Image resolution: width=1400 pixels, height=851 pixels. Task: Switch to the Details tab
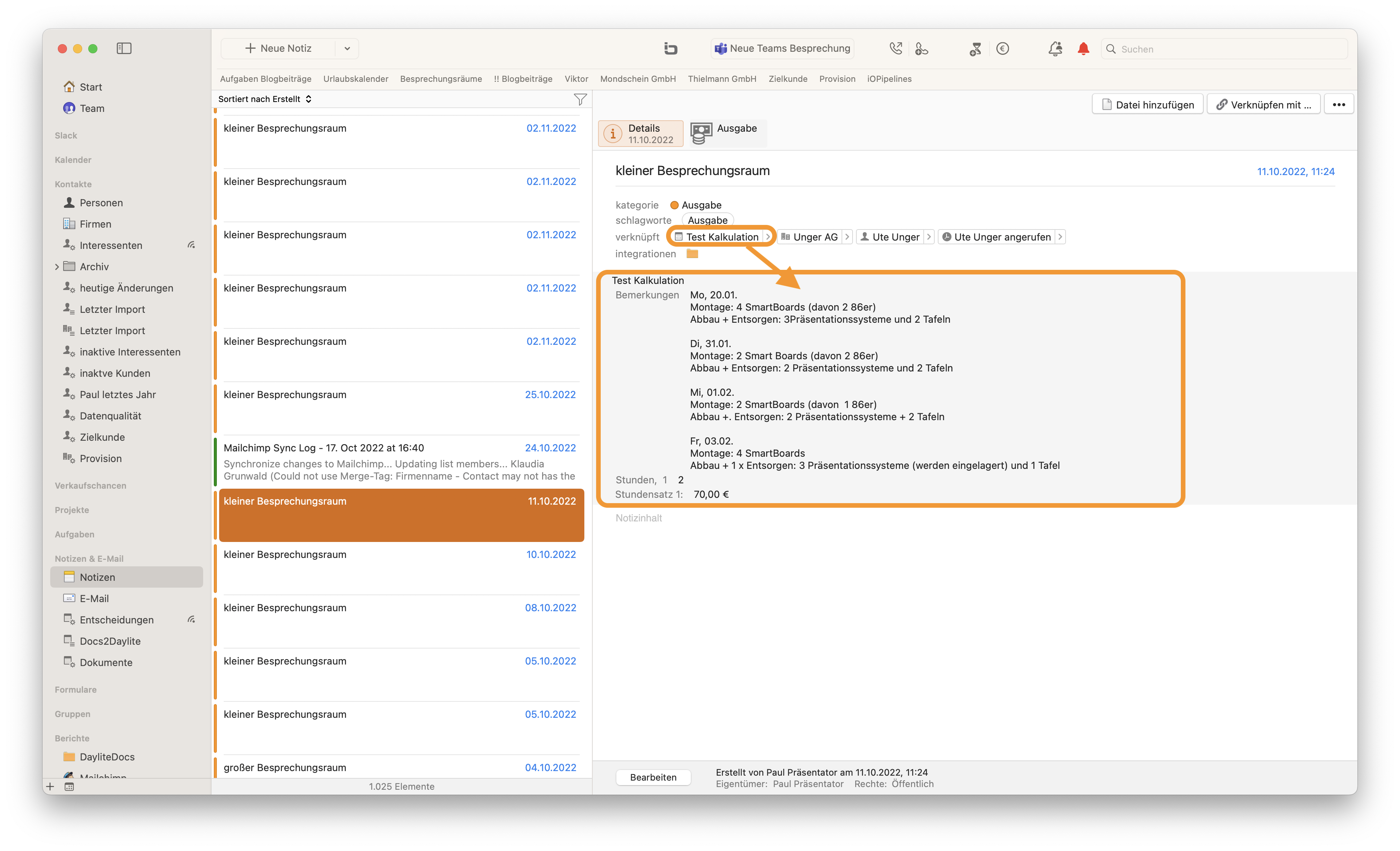(640, 134)
